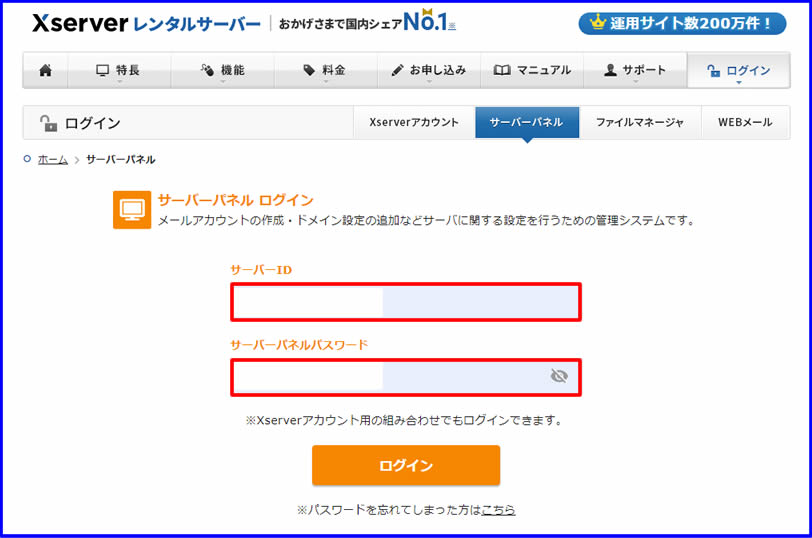Open the ログイン navigation menu
This screenshot has height=538, width=812.
click(738, 70)
